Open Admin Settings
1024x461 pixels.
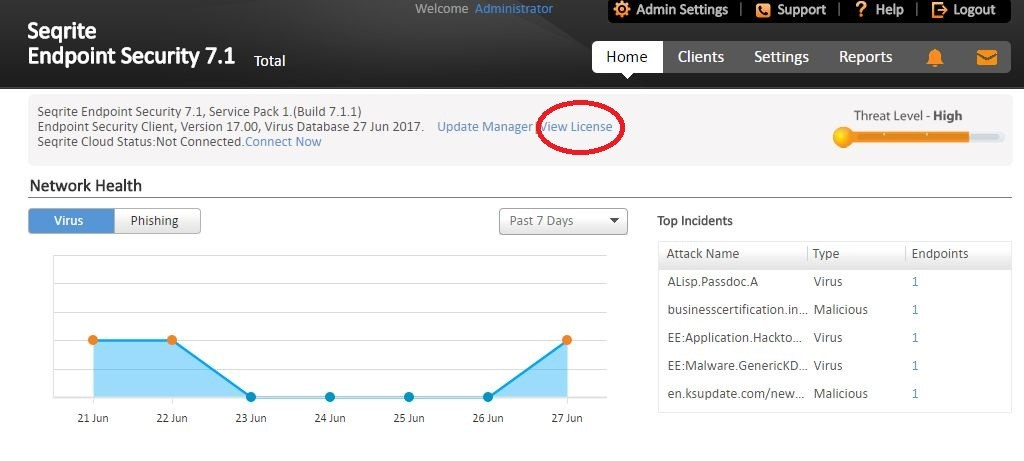[x=682, y=10]
